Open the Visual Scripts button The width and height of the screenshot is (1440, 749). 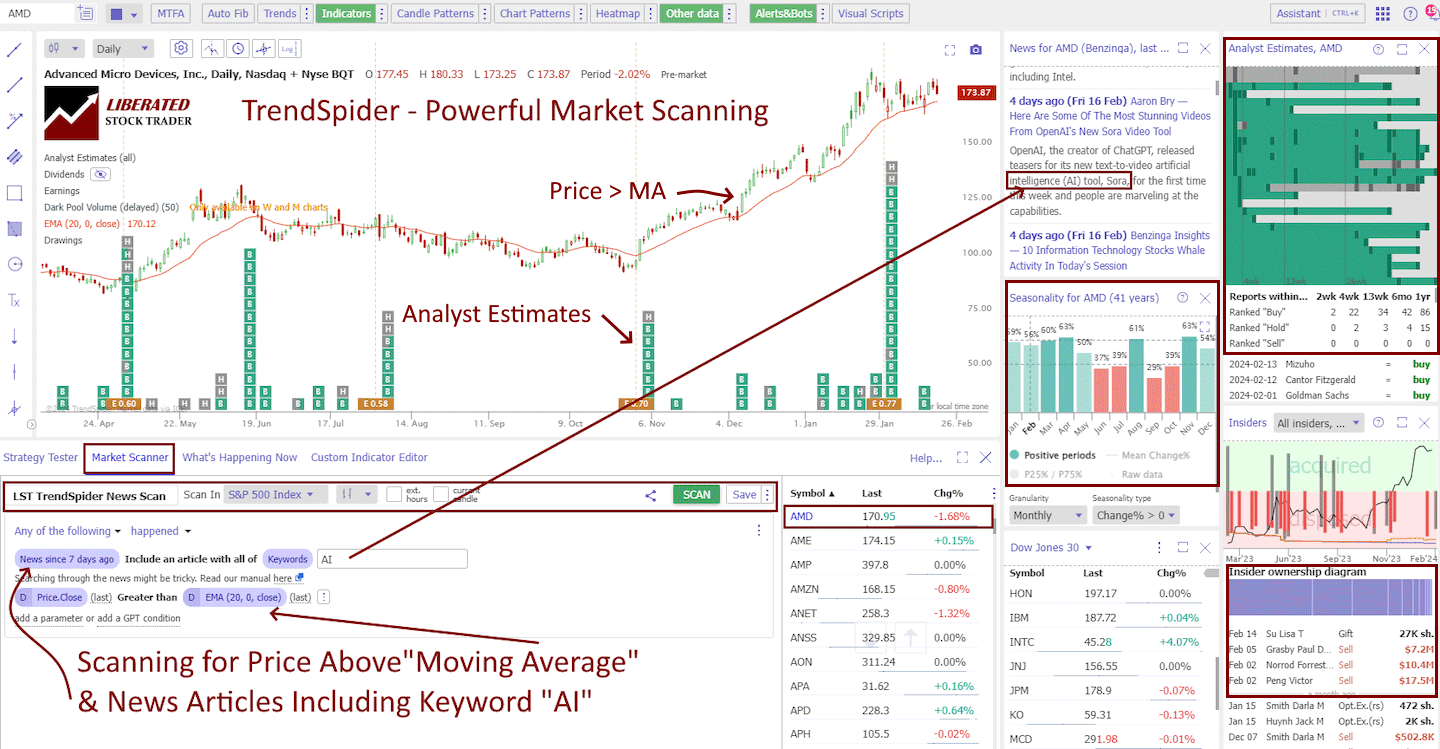pos(870,14)
